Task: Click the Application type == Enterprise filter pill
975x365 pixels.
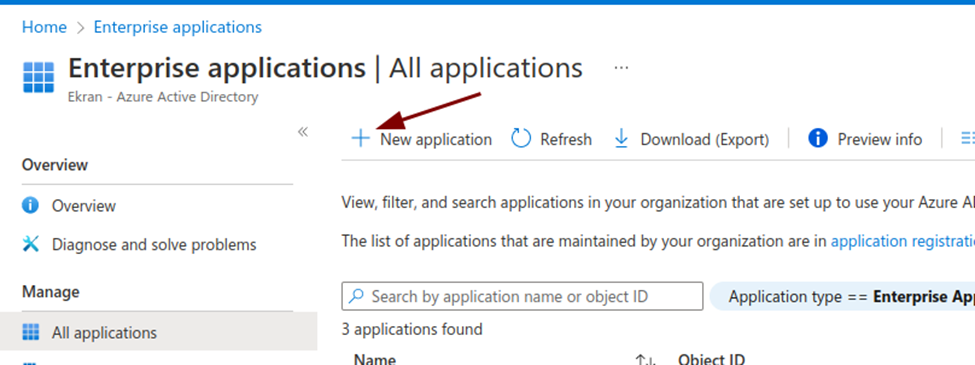Action: point(843,296)
